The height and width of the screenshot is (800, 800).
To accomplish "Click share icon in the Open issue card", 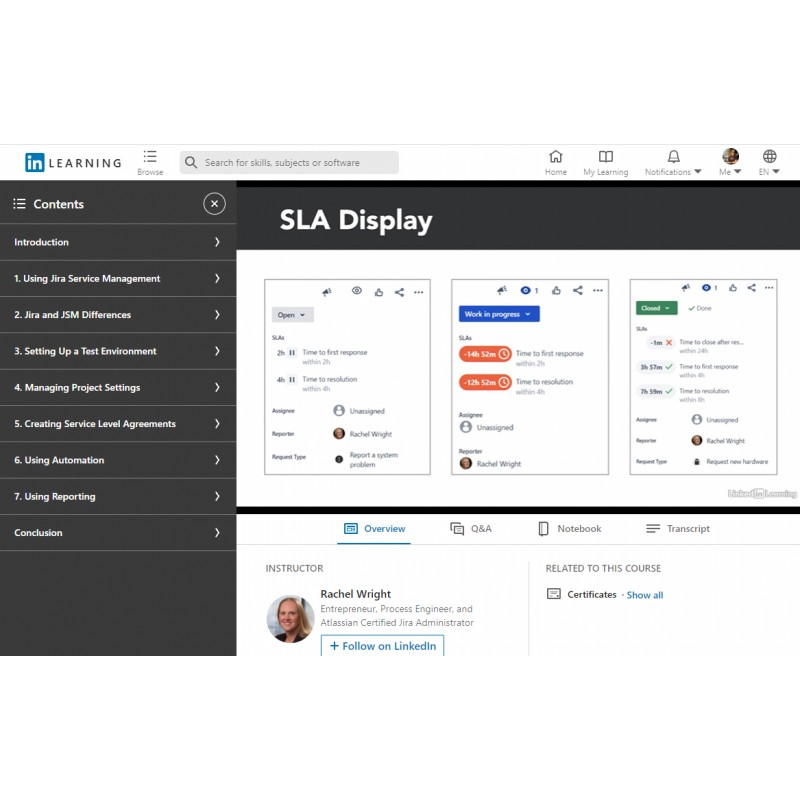I will pyautogui.click(x=399, y=292).
